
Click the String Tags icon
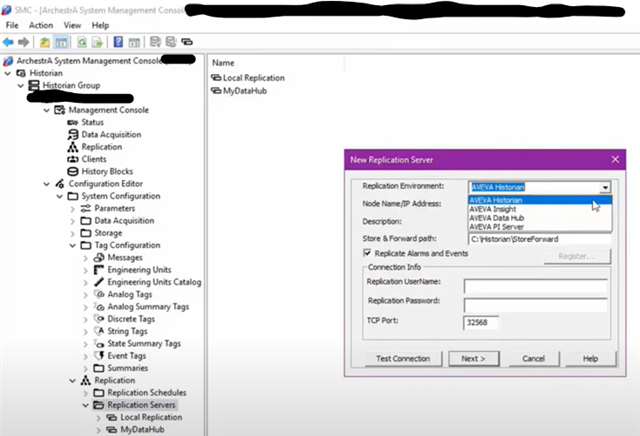(x=99, y=331)
